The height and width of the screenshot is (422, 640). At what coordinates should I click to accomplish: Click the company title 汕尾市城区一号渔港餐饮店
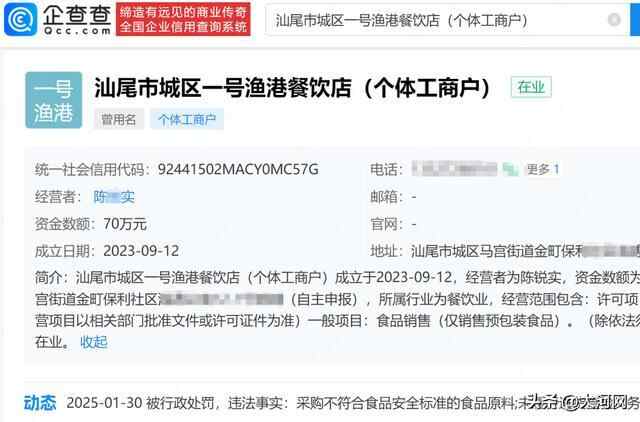click(223, 88)
